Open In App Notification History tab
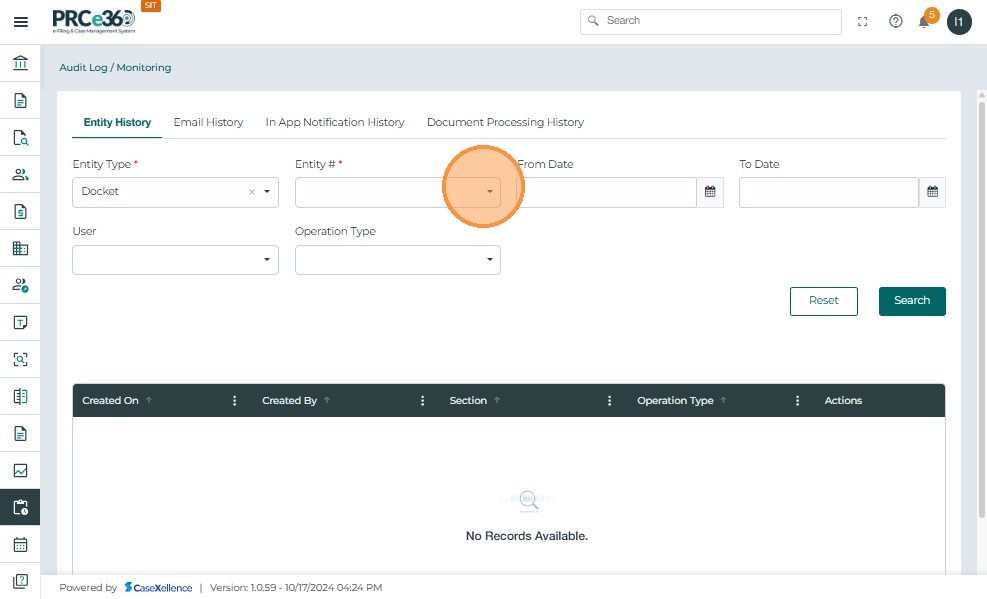 coord(335,122)
